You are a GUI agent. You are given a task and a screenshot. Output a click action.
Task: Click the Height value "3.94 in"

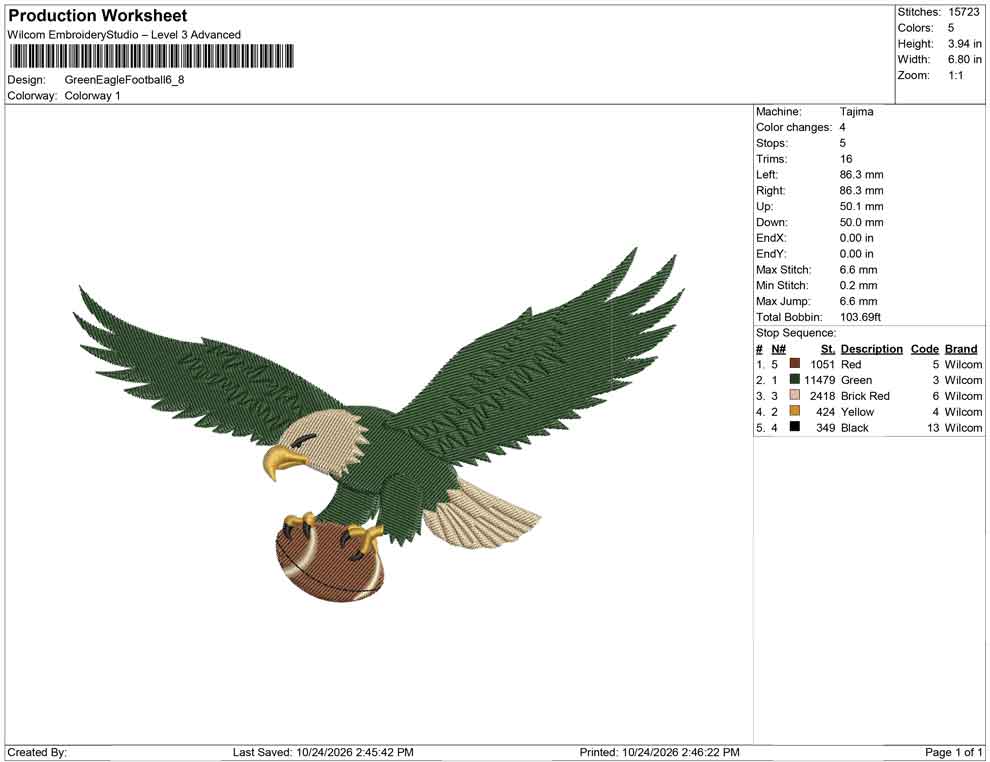click(x=965, y=44)
